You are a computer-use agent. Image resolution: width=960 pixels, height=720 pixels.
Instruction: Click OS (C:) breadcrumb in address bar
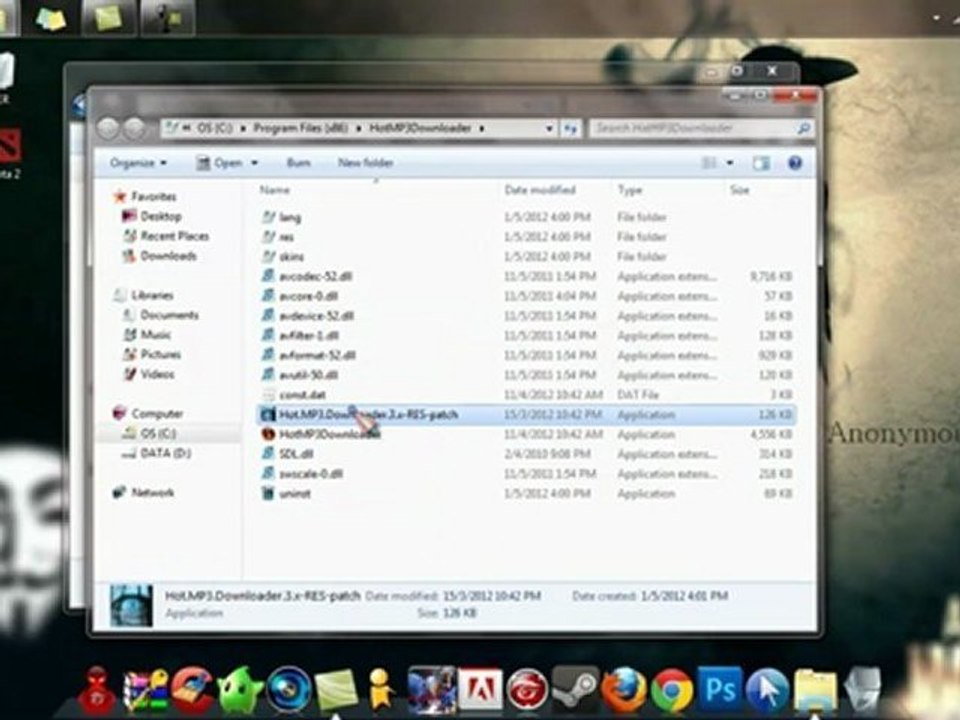click(214, 128)
